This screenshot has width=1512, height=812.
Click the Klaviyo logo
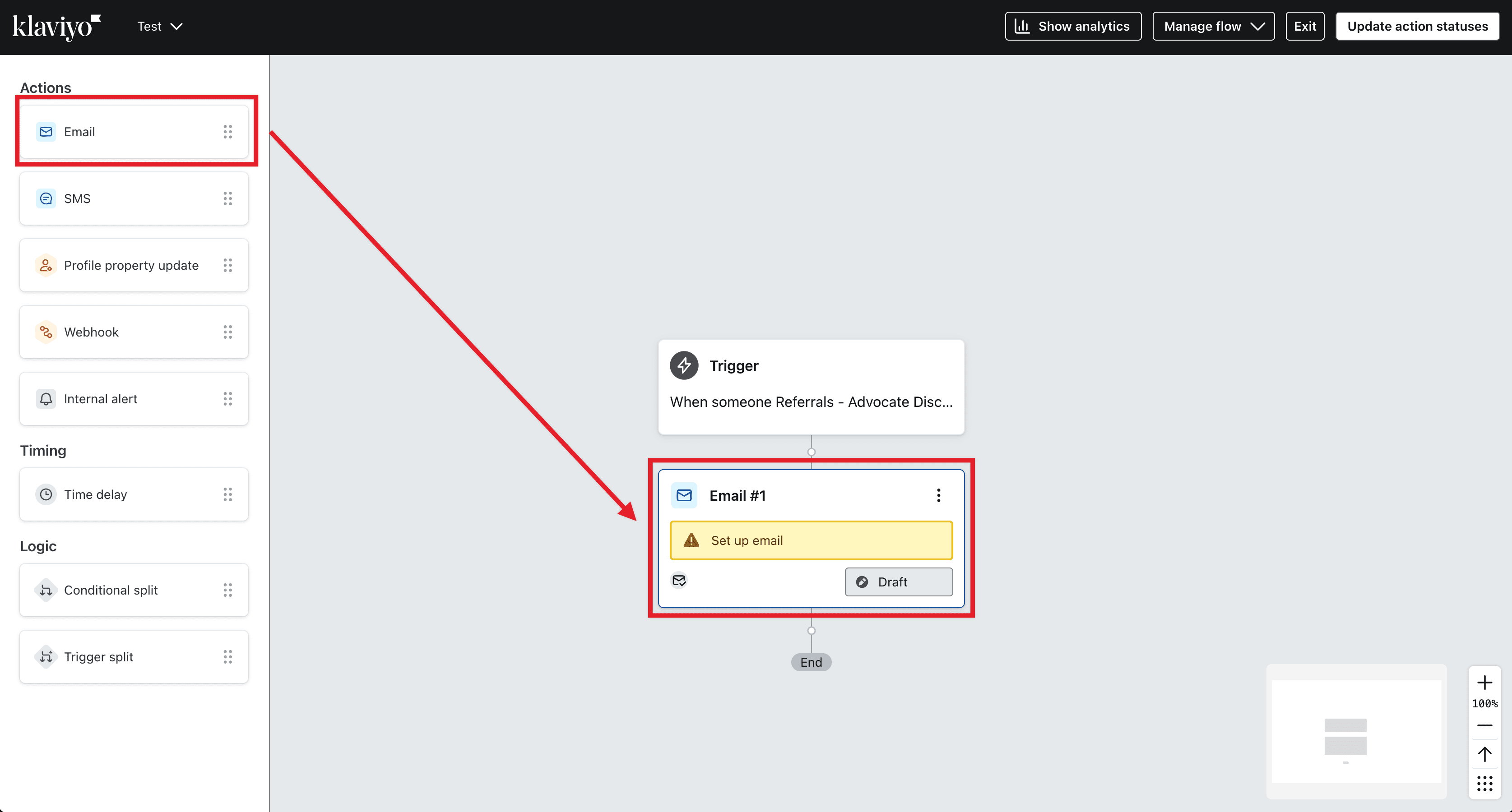coord(56,27)
